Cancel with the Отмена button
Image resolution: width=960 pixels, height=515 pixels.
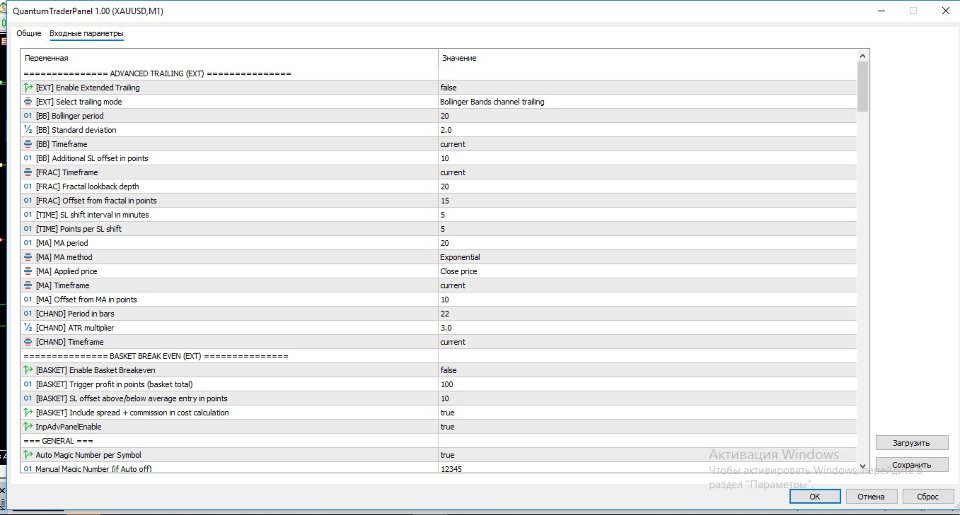coord(871,497)
